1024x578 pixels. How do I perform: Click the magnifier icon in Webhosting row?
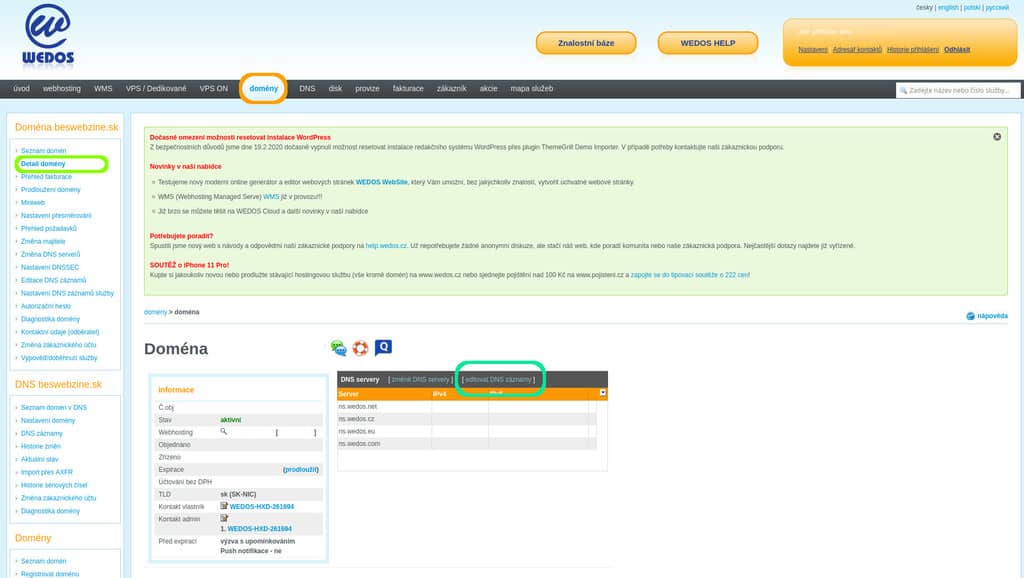(x=223, y=432)
